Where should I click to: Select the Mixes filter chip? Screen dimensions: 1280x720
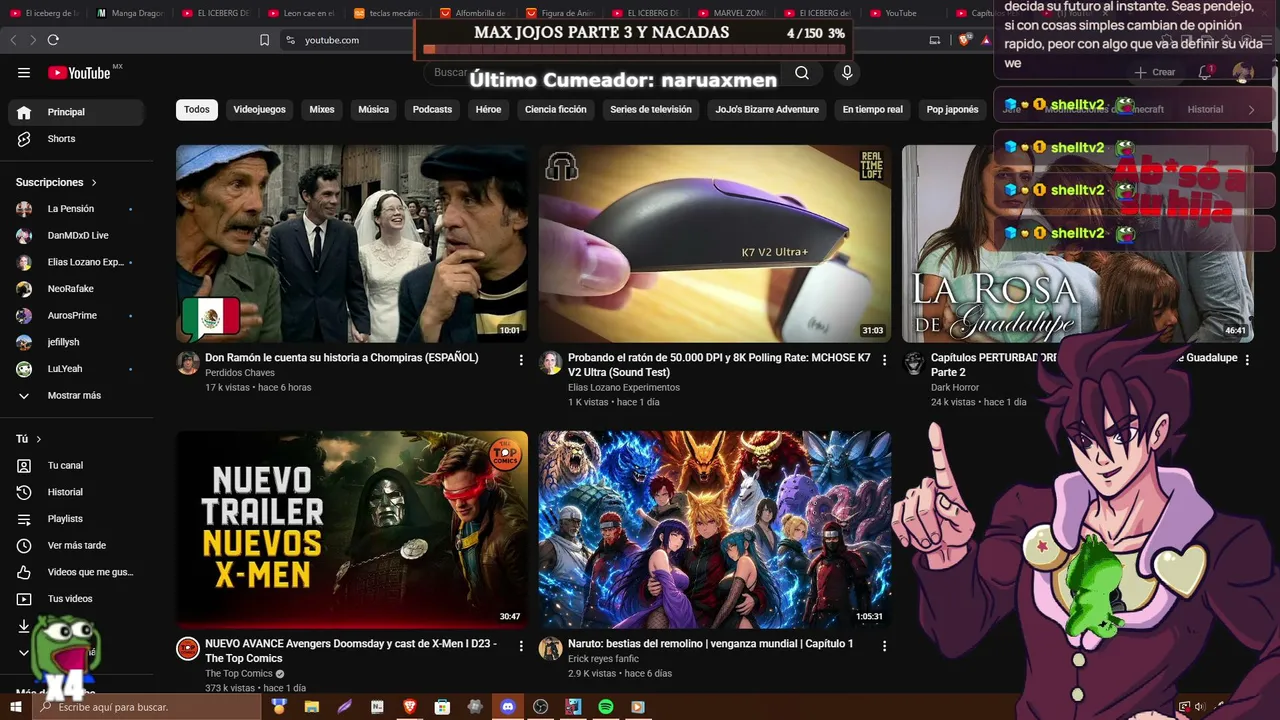[x=322, y=110]
